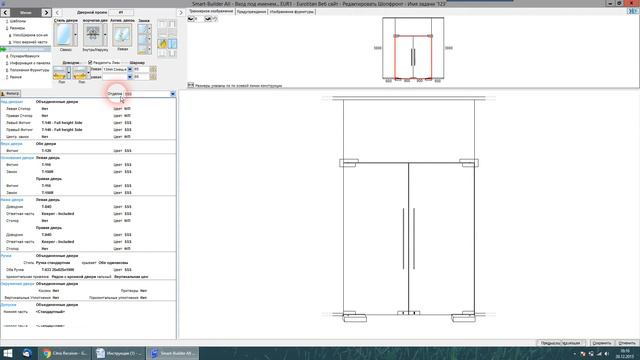Open the Допуски section link
Image resolution: width=640 pixels, height=360 pixels.
[x=9, y=304]
